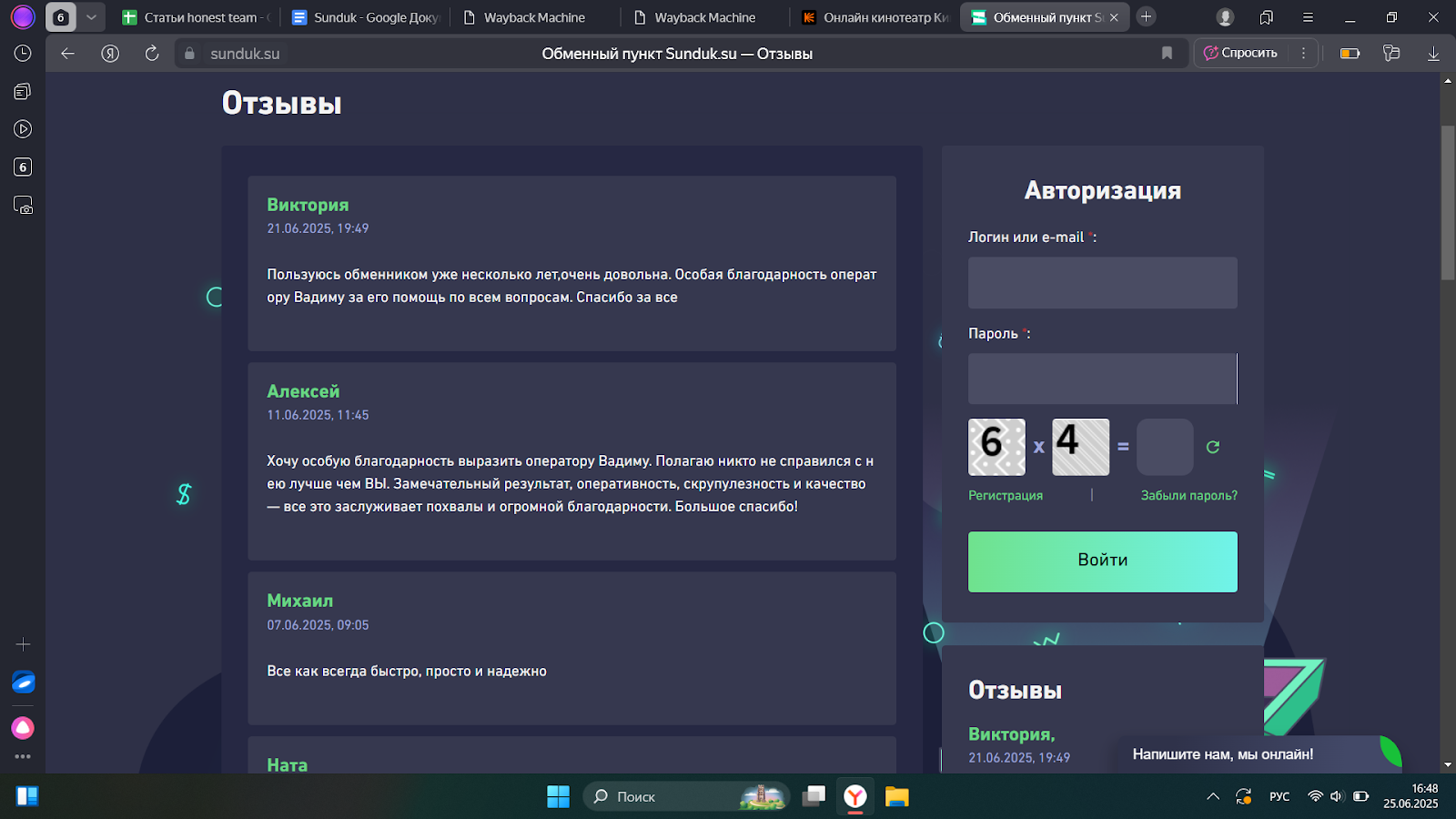
Task: Open Wi-Fi network settings in tray
Action: (x=1315, y=796)
